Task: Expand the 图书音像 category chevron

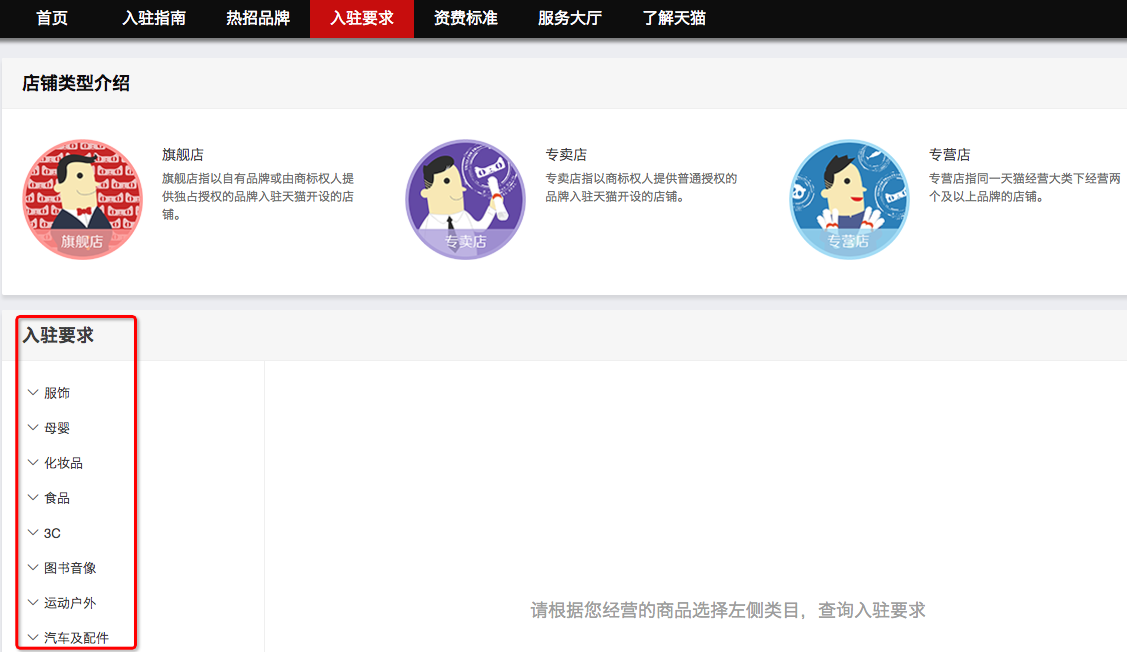Action: (x=32, y=567)
